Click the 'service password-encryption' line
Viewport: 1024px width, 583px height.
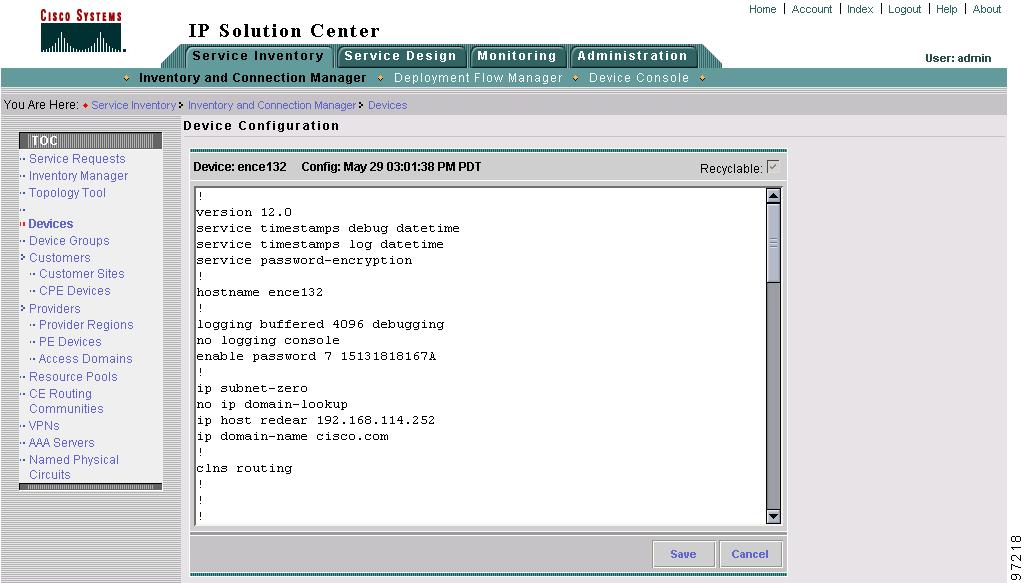pyautogui.click(x=304, y=260)
